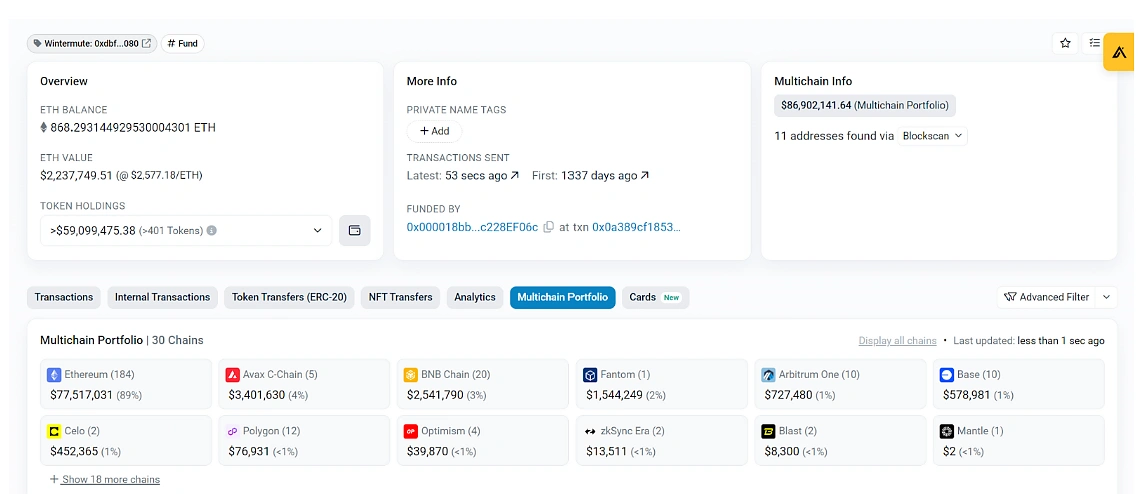Open Advanced Filter chevron dropdown

1106,297
